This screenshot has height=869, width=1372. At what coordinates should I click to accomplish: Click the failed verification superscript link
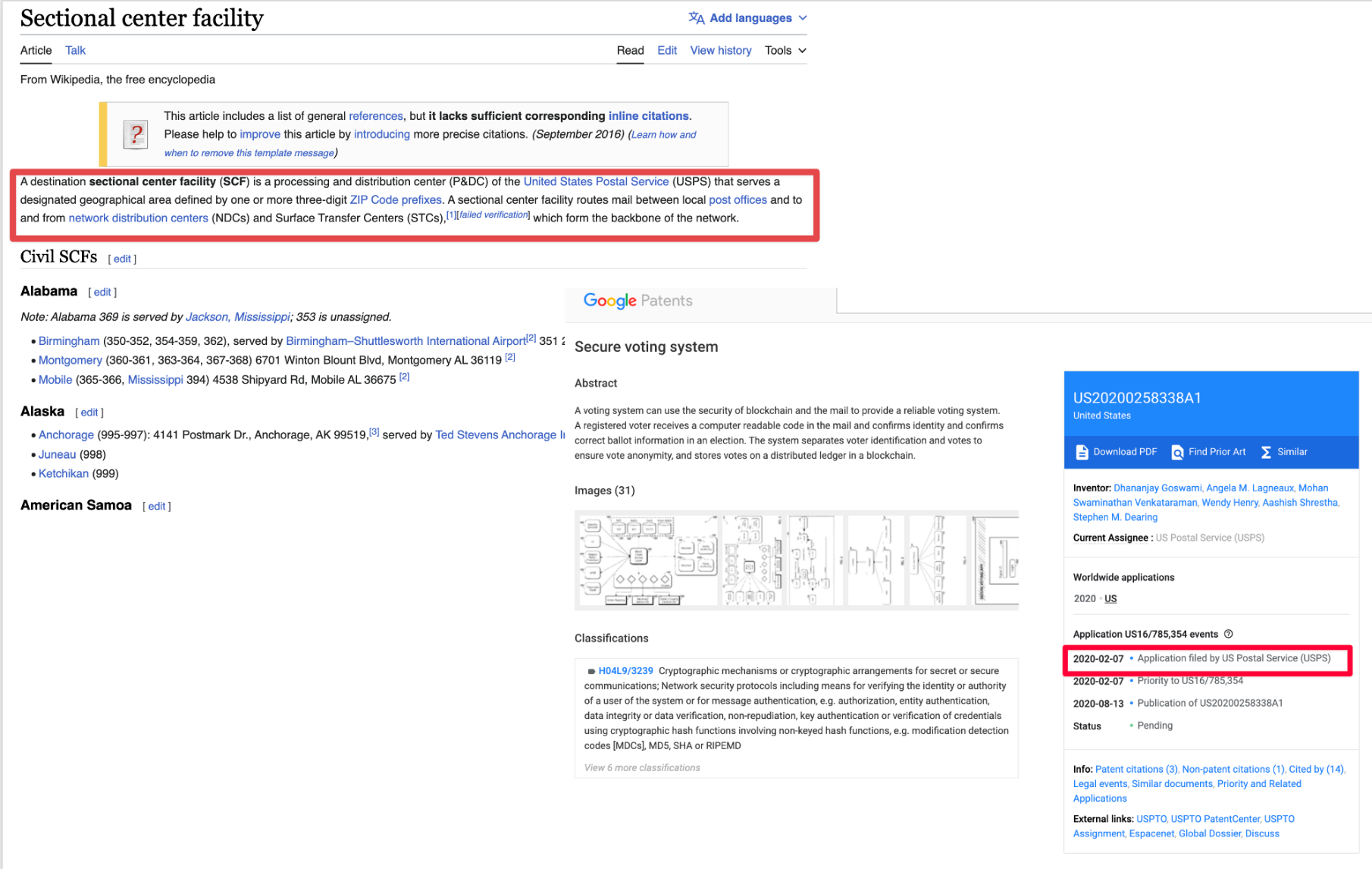[x=493, y=215]
